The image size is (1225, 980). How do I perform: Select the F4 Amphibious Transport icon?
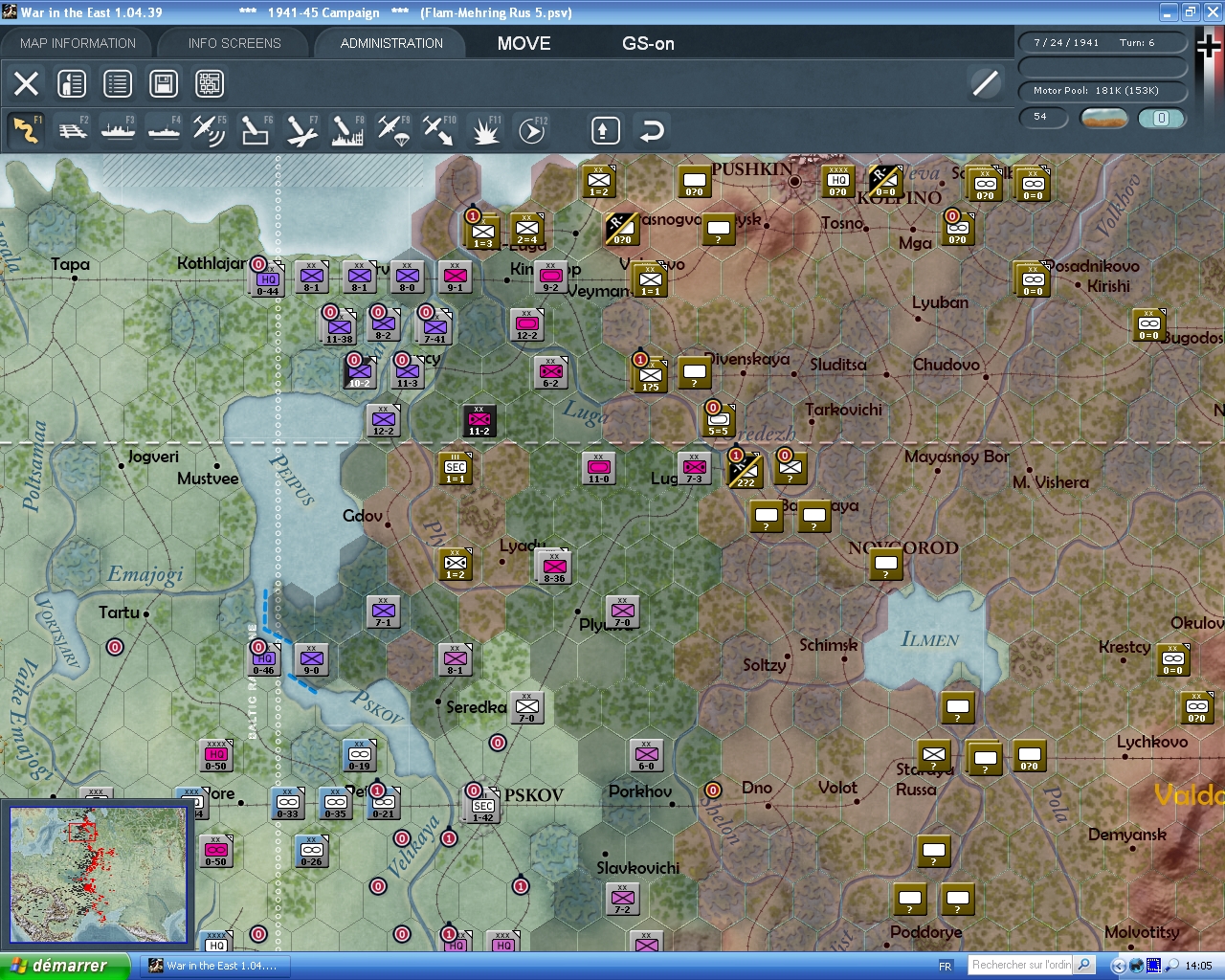pyautogui.click(x=164, y=130)
